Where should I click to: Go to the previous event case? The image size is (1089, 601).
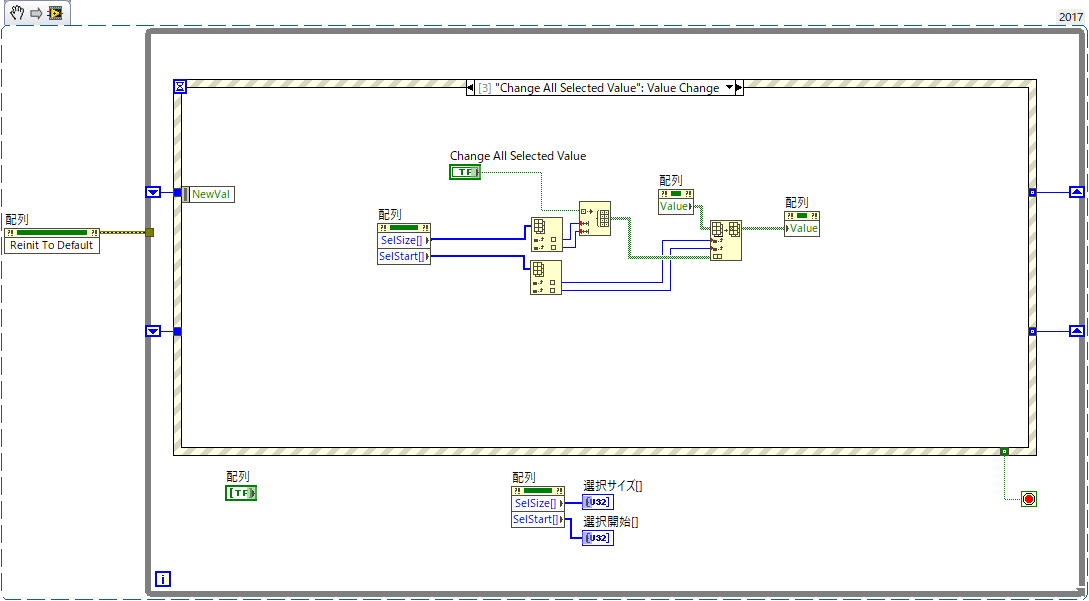point(470,88)
